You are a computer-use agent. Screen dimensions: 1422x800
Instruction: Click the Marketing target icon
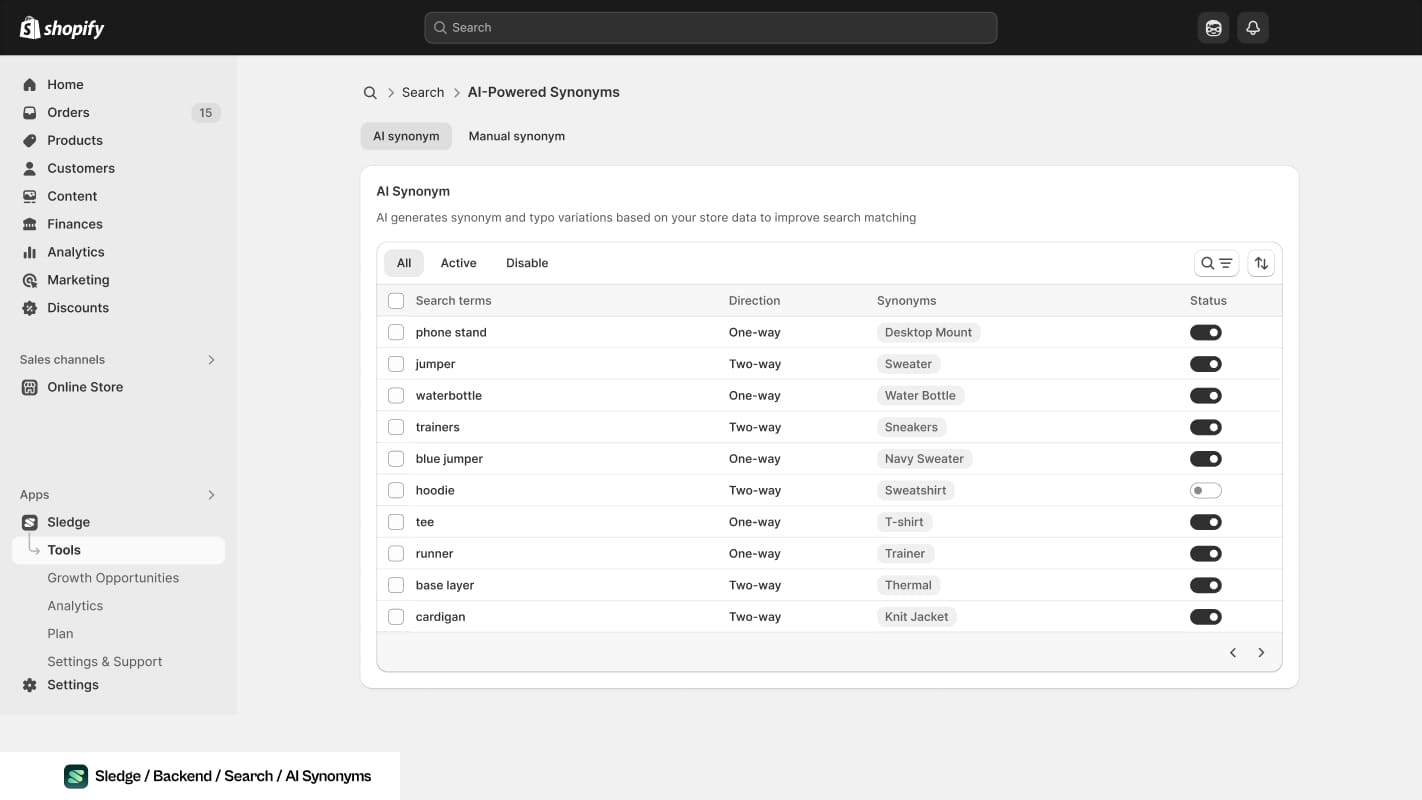tap(30, 281)
